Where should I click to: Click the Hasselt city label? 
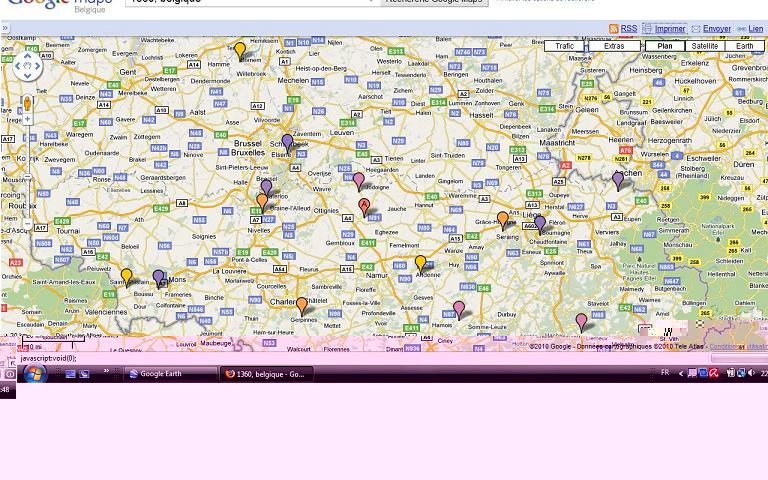click(481, 115)
